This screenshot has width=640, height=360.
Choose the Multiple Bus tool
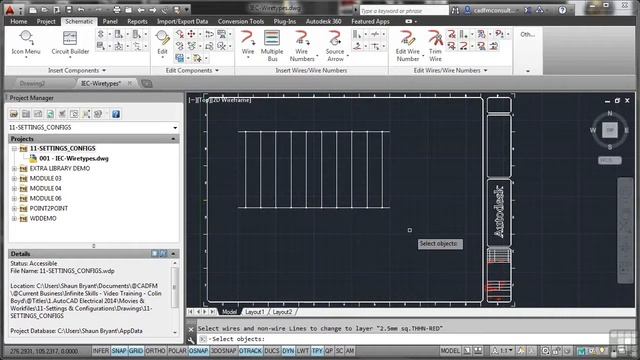(x=272, y=46)
